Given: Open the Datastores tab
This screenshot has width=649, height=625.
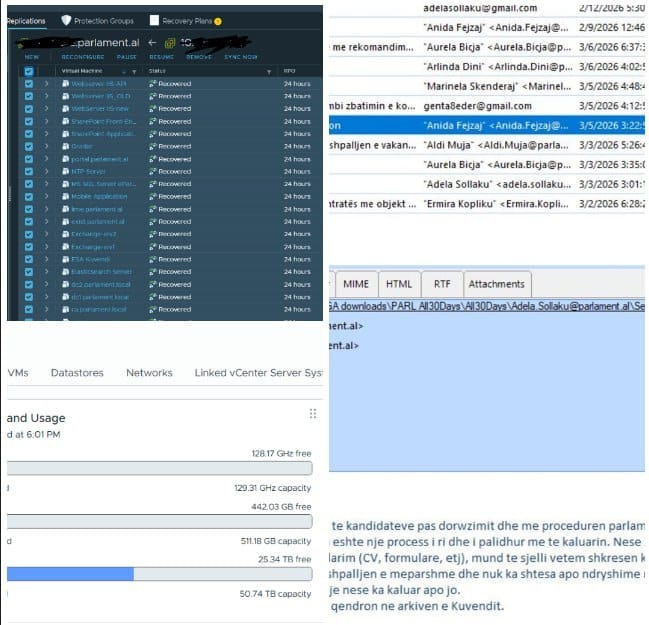Looking at the screenshot, I should click(x=77, y=373).
